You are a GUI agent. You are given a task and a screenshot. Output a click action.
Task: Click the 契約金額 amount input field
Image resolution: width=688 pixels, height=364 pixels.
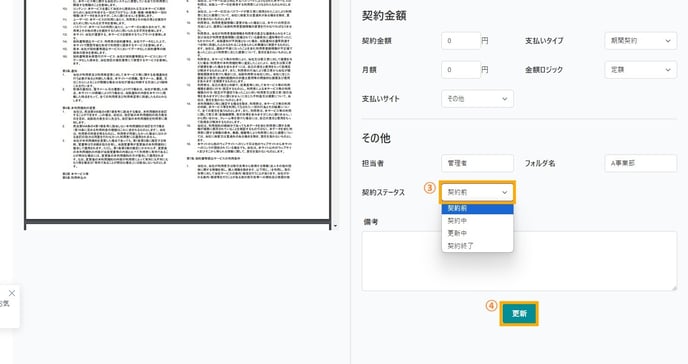tap(461, 41)
